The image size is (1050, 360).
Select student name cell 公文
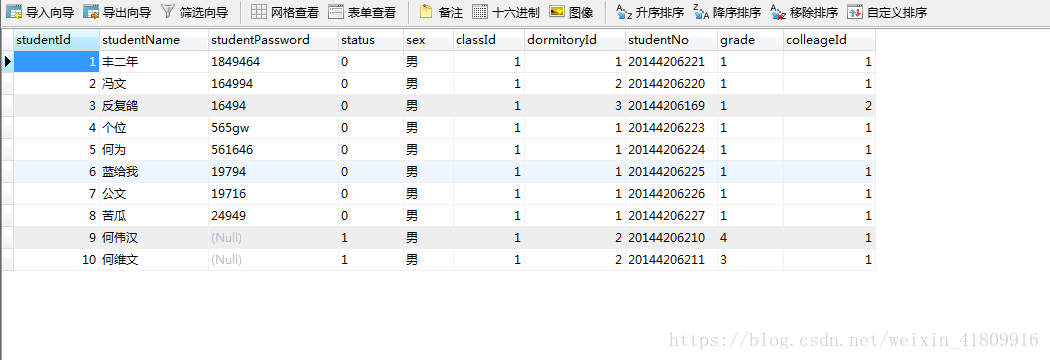154,194
